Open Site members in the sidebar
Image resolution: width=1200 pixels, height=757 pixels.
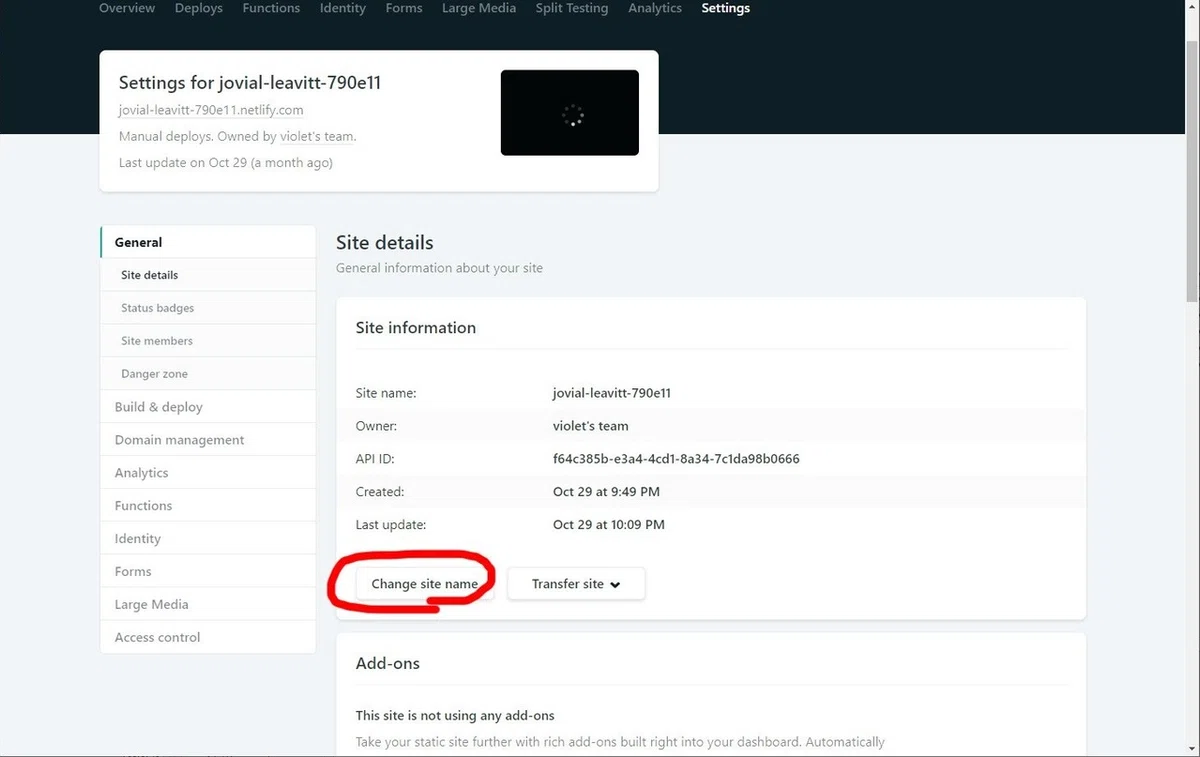208,341
